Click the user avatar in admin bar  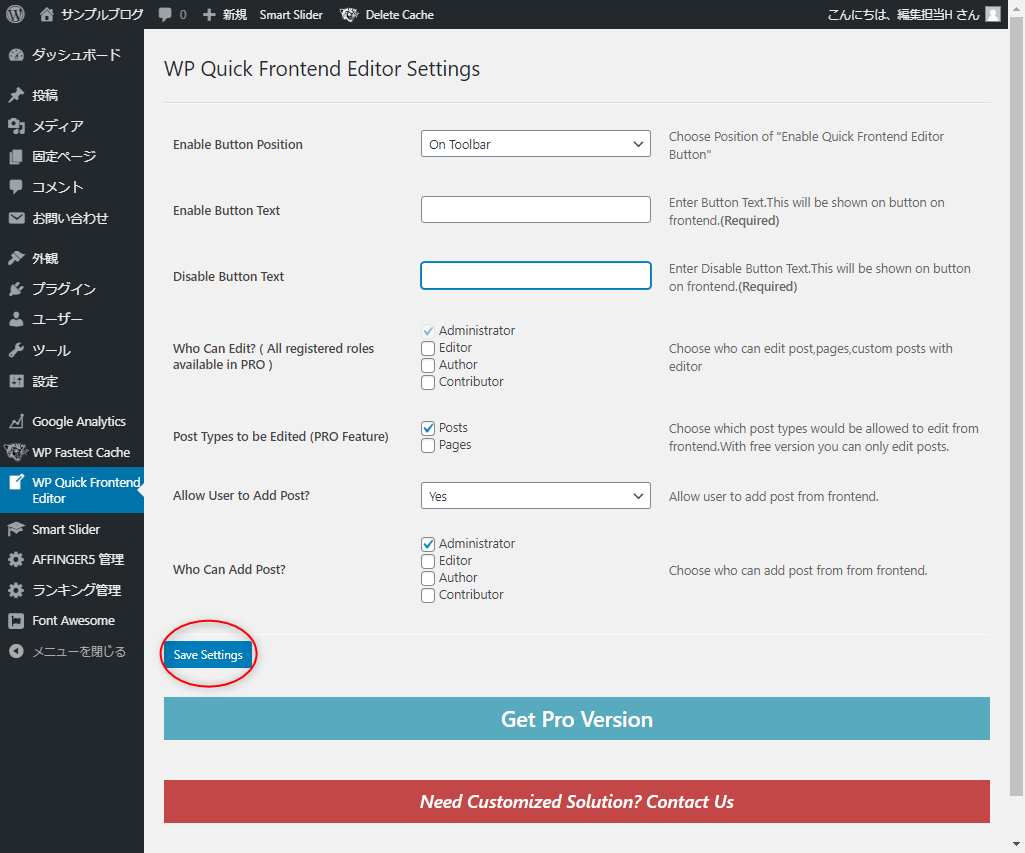pos(993,14)
